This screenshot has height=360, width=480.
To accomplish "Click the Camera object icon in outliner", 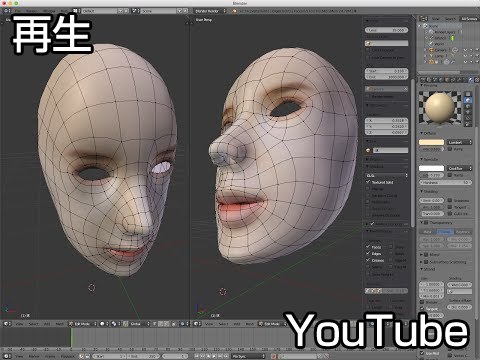I will 431,50.
